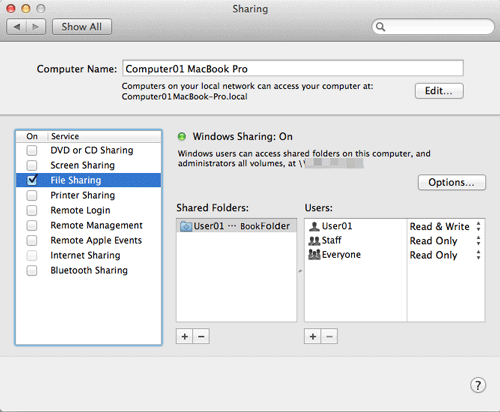Image resolution: width=500 pixels, height=412 pixels.
Task: Add a user with plus button
Action: (313, 336)
